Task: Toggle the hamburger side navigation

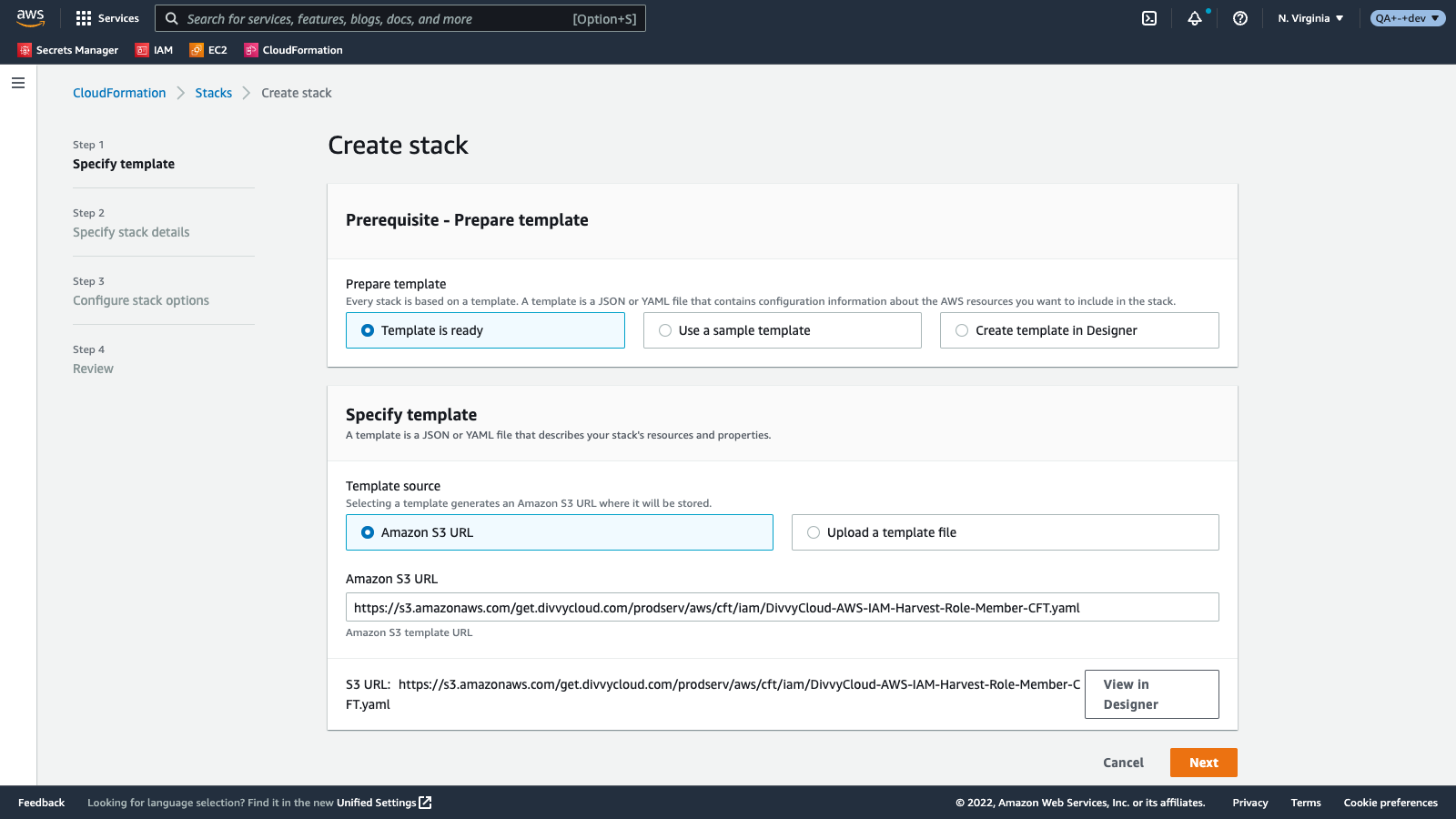Action: [x=18, y=83]
